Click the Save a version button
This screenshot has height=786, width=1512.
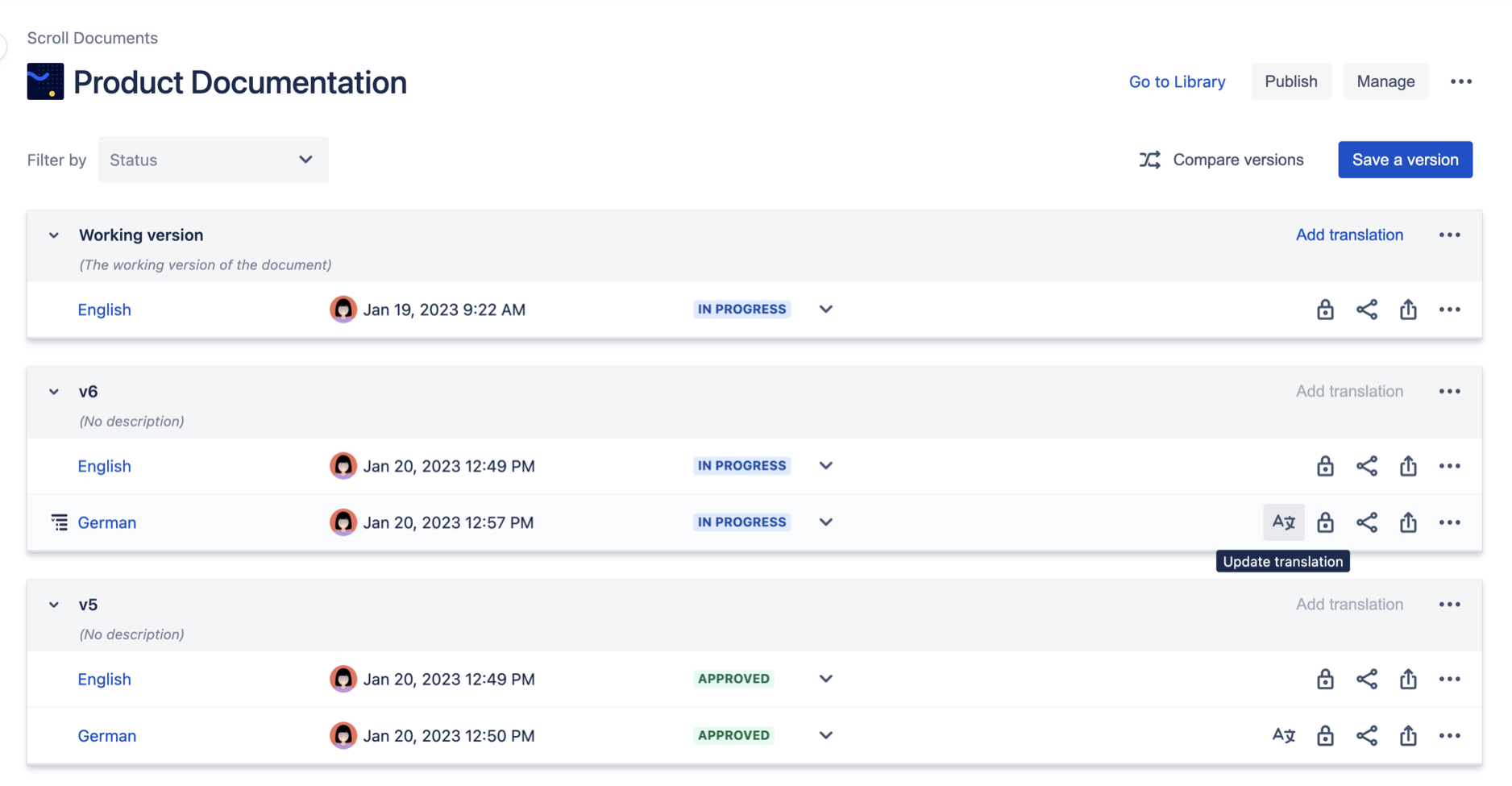click(x=1405, y=160)
